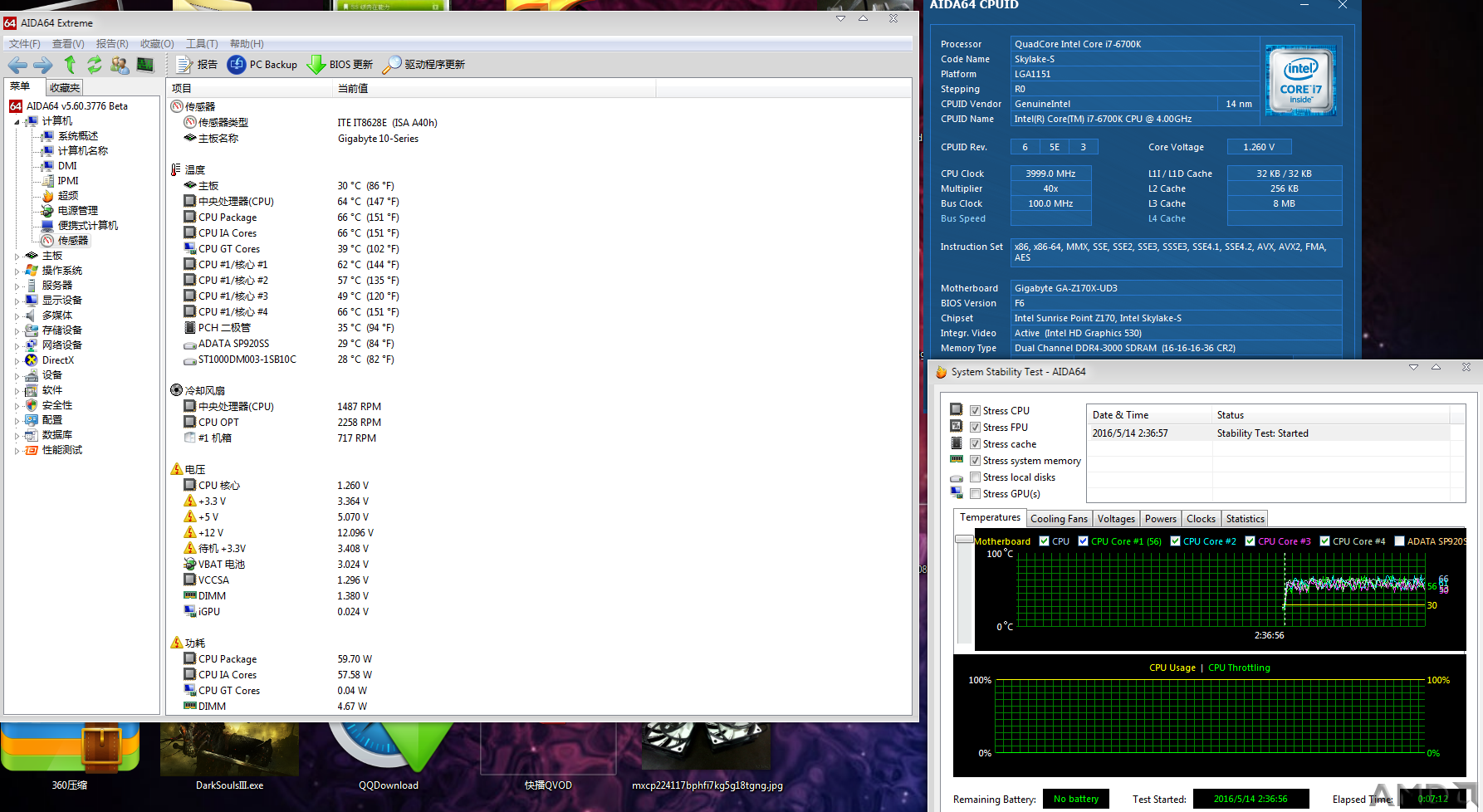Click the forward navigation arrow in AIDA64 toolbar
Screen dimensions: 1483x812
coord(43,65)
